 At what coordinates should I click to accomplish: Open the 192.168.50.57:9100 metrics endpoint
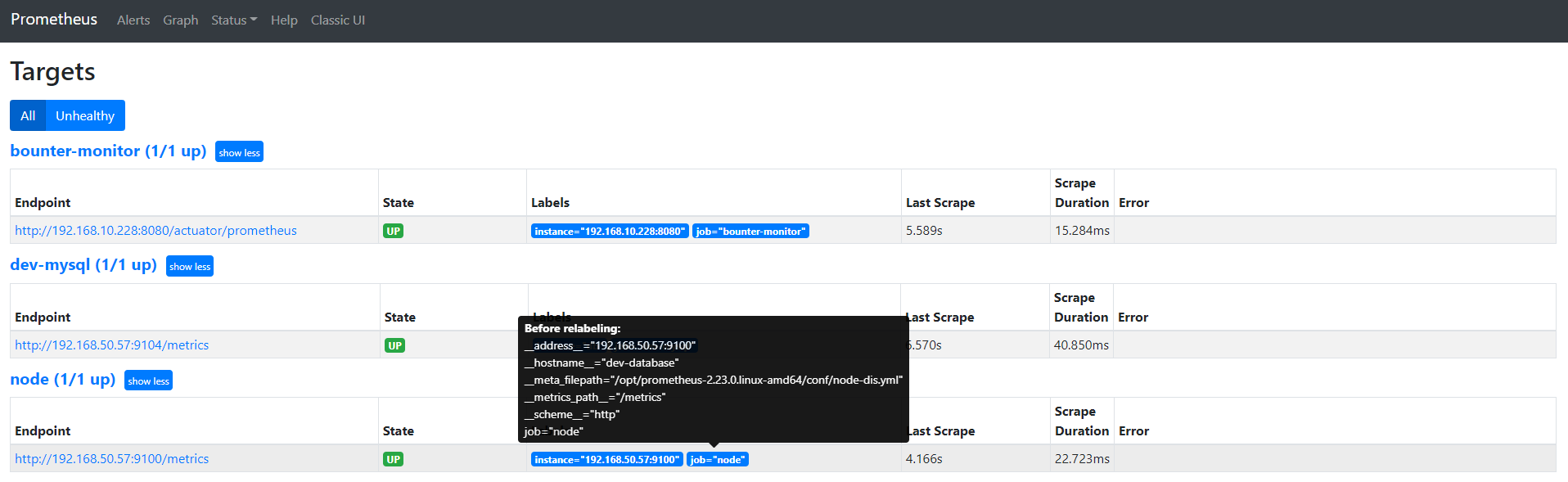click(111, 459)
